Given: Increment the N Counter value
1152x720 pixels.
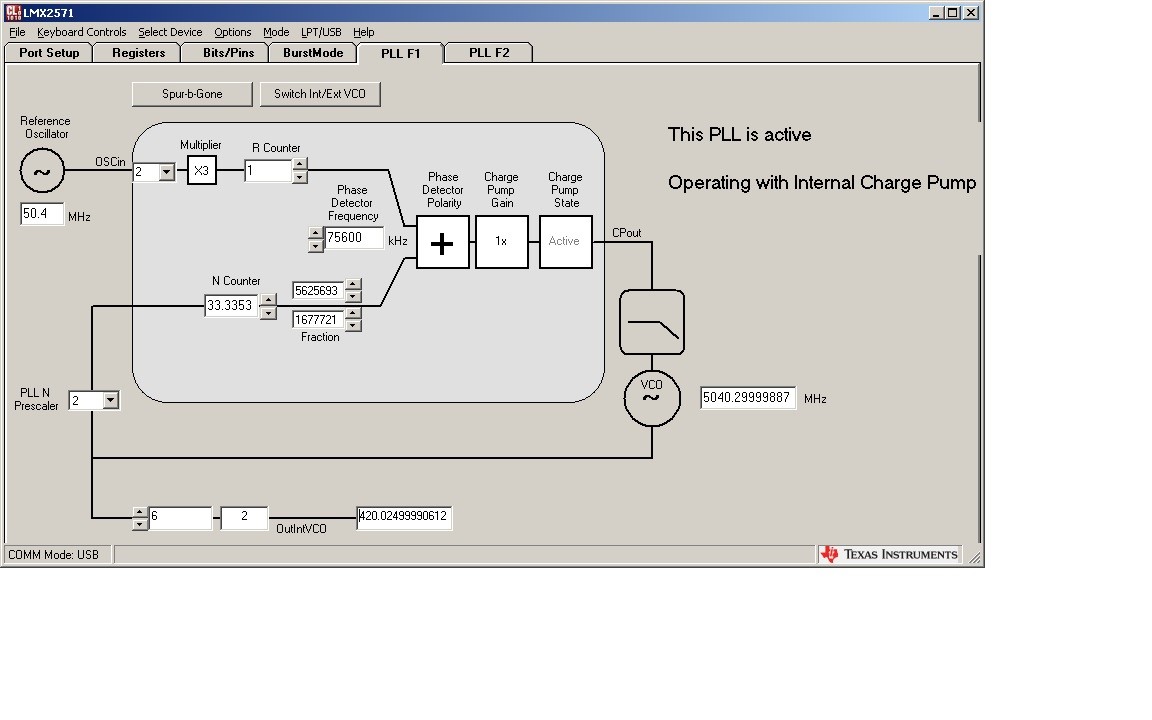Looking at the screenshot, I should click(269, 300).
